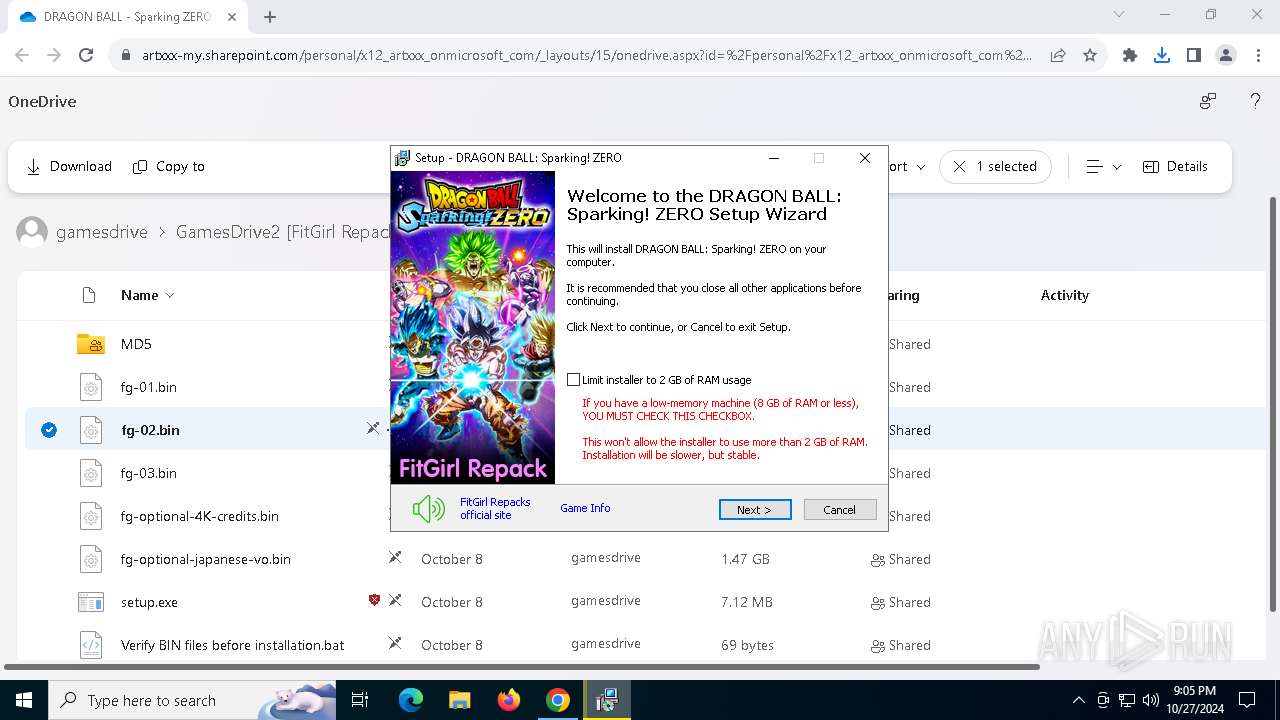The image size is (1280, 720).
Task: Open Chrome profile avatar
Action: (1226, 55)
